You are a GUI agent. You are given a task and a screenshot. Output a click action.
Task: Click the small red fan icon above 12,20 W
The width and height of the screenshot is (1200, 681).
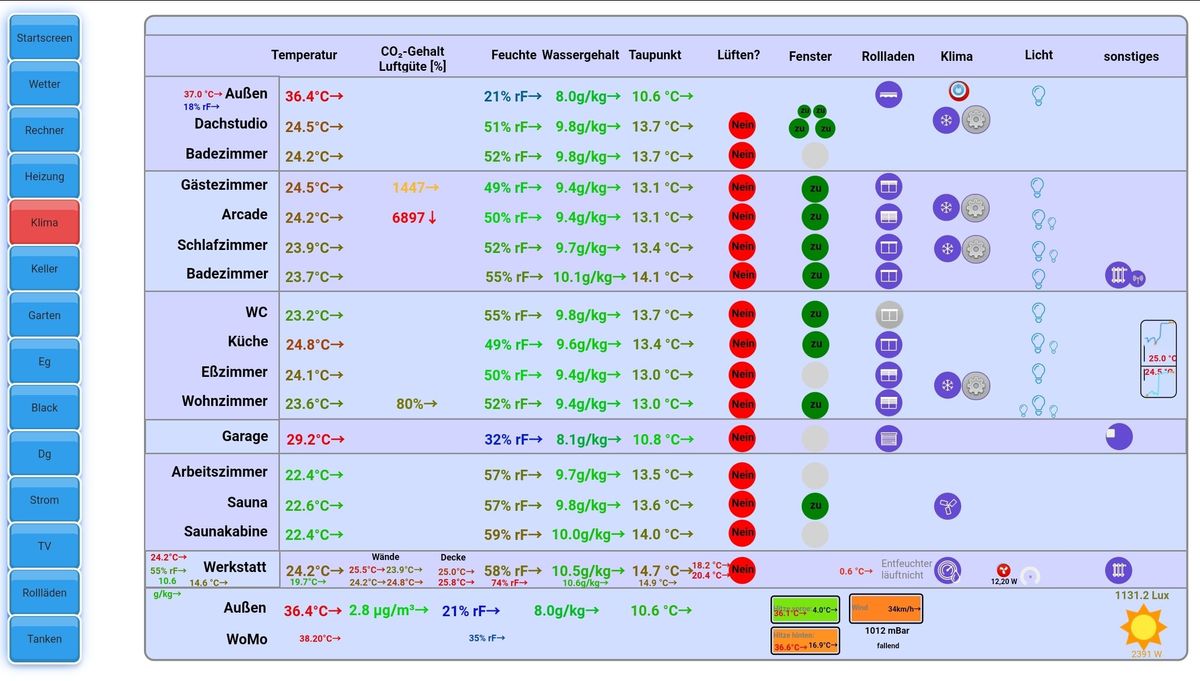pyautogui.click(x=1003, y=569)
